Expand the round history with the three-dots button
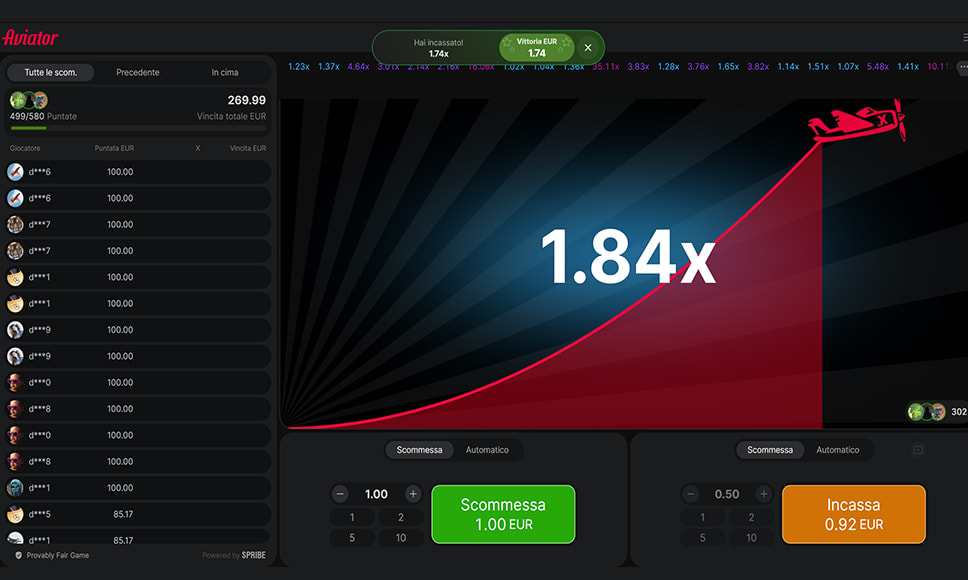Image resolution: width=968 pixels, height=580 pixels. pyautogui.click(x=962, y=67)
